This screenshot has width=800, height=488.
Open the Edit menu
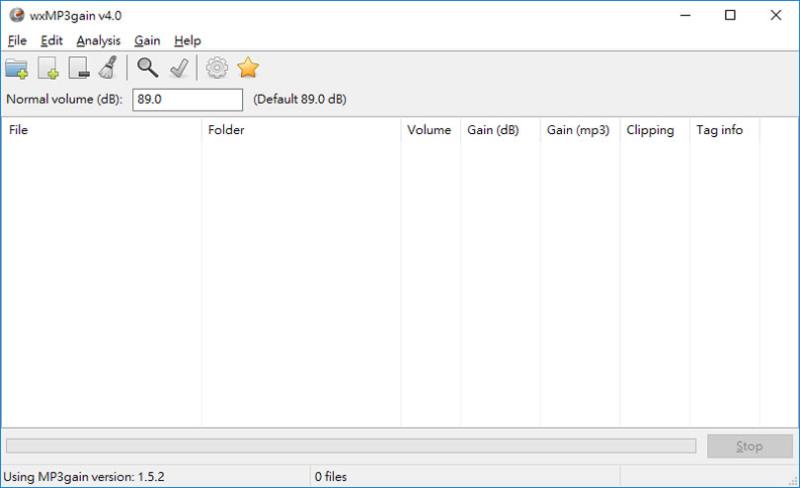pyautogui.click(x=52, y=40)
